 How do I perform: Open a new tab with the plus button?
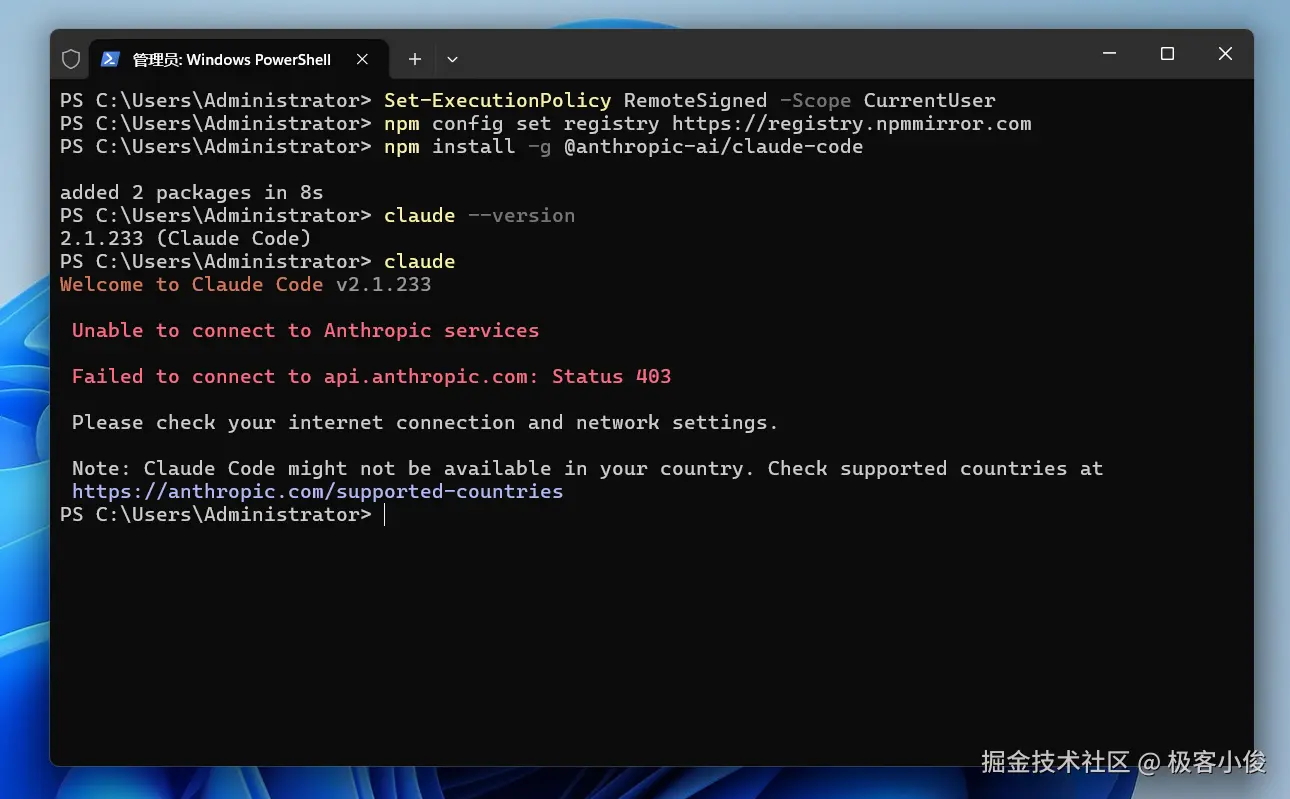tap(414, 59)
